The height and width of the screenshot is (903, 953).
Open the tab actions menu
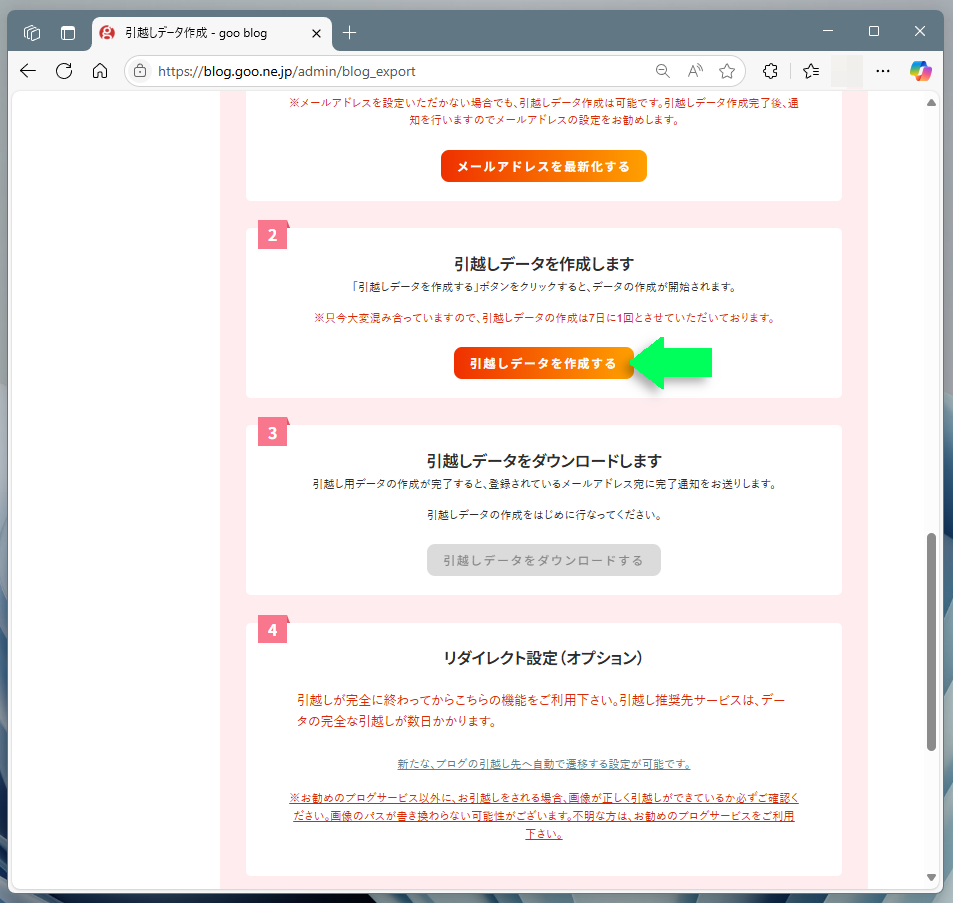pyautogui.click(x=68, y=33)
